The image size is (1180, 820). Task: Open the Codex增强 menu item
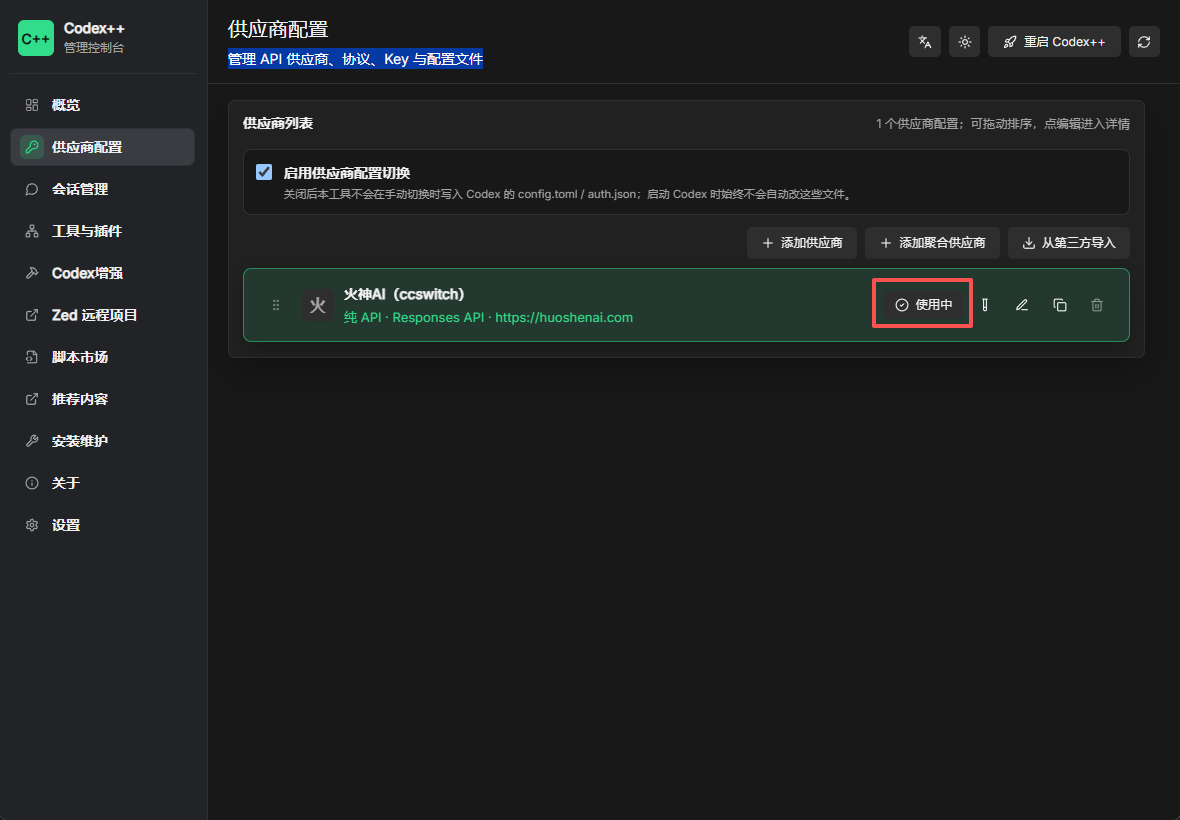tap(102, 273)
